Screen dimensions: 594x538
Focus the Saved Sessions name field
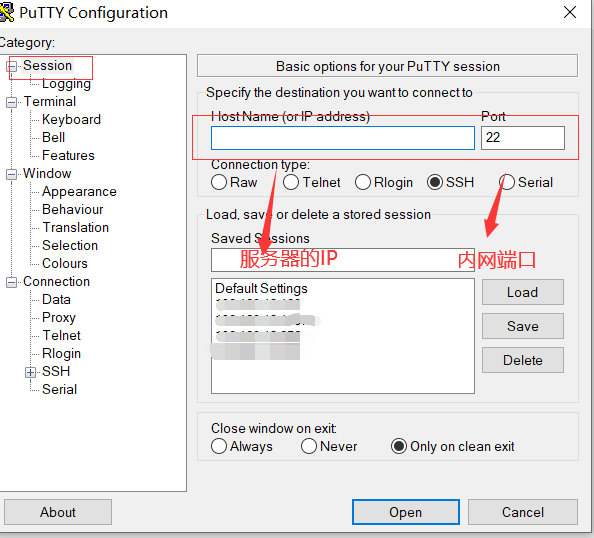343,260
